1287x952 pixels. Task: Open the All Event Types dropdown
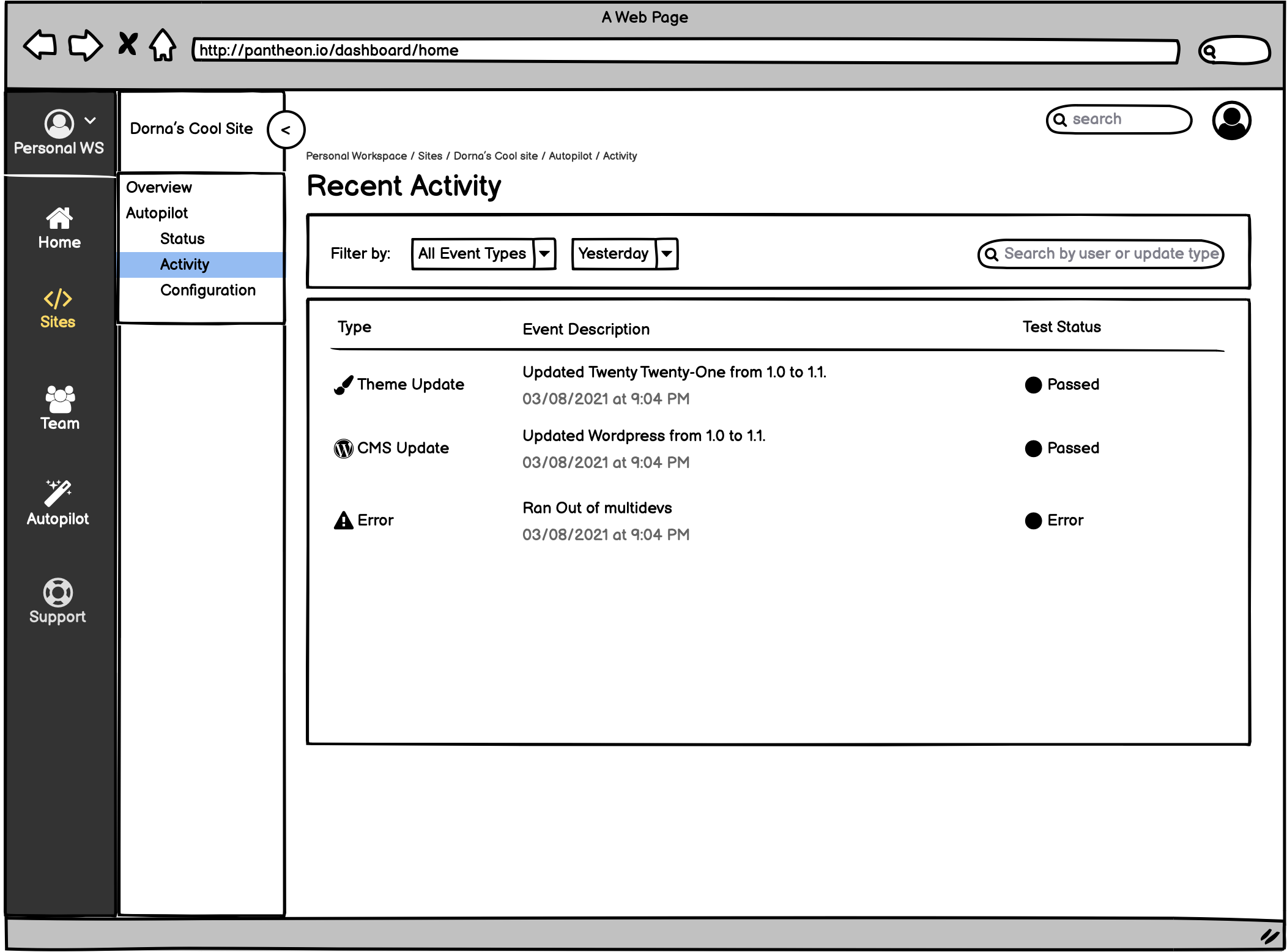point(483,254)
